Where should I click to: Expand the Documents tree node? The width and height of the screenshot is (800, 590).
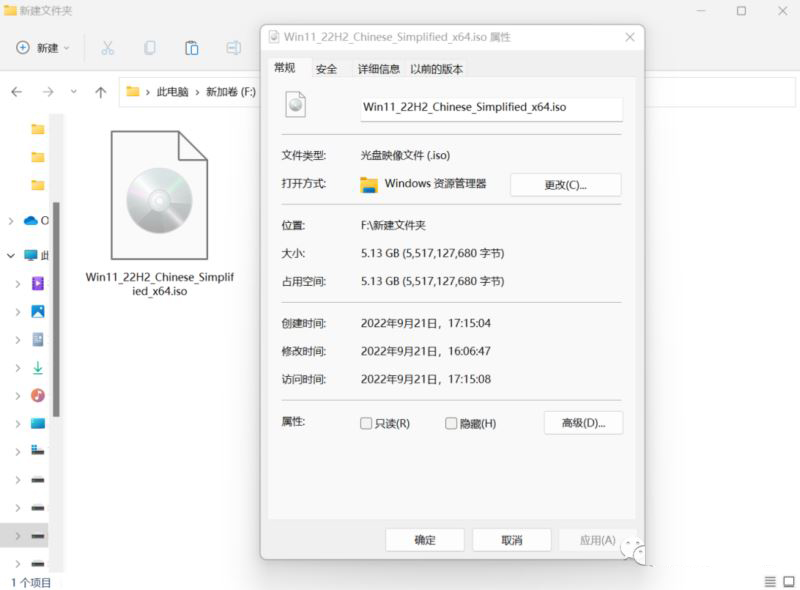18,340
